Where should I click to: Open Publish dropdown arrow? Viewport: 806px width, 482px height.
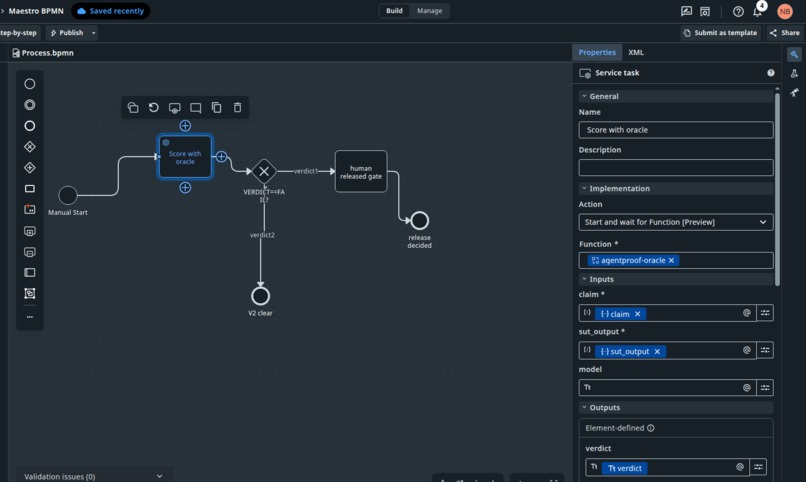click(x=94, y=33)
